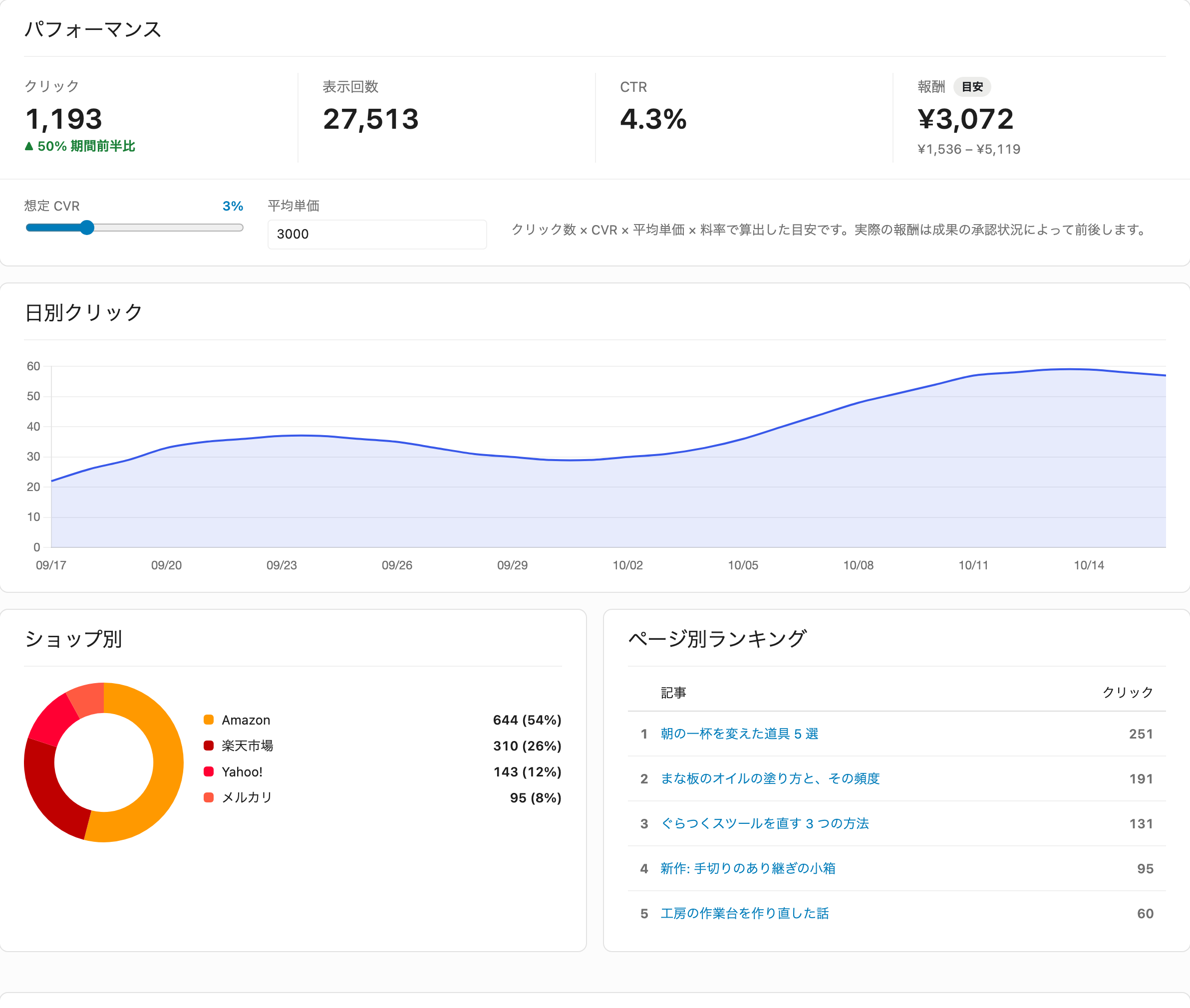Image resolution: width=1190 pixels, height=1008 pixels.
Task: Click the Amazon value 644 (54%)
Action: (527, 720)
